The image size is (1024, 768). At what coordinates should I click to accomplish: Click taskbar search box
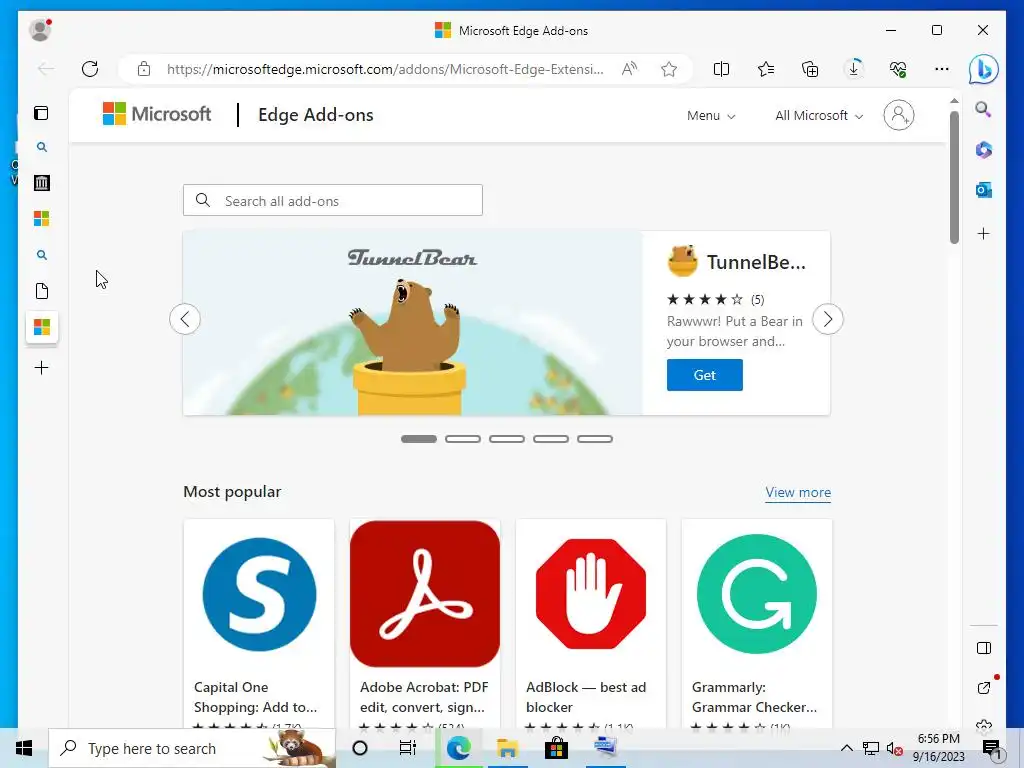pyautogui.click(x=192, y=748)
